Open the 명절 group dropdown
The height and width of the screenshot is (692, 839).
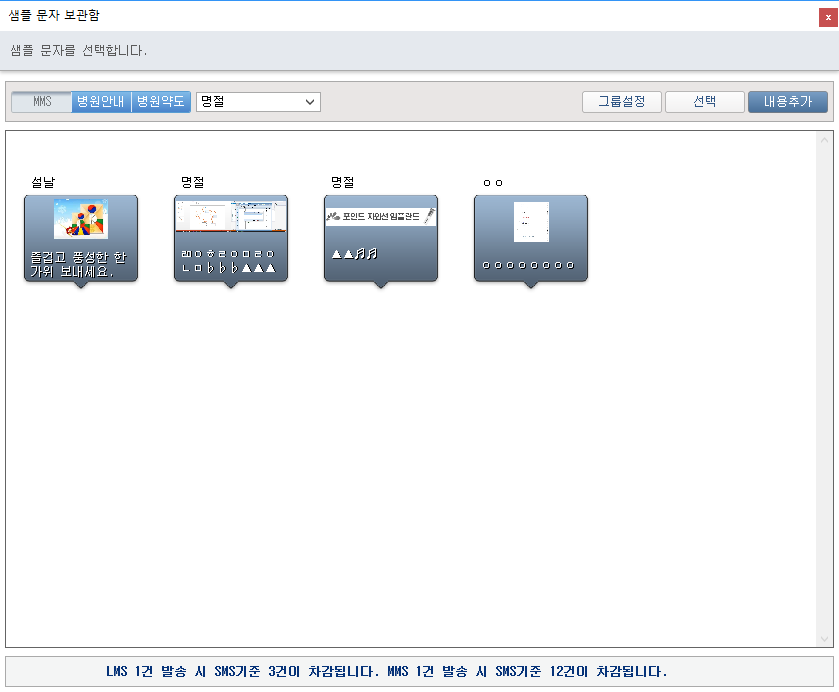point(258,102)
